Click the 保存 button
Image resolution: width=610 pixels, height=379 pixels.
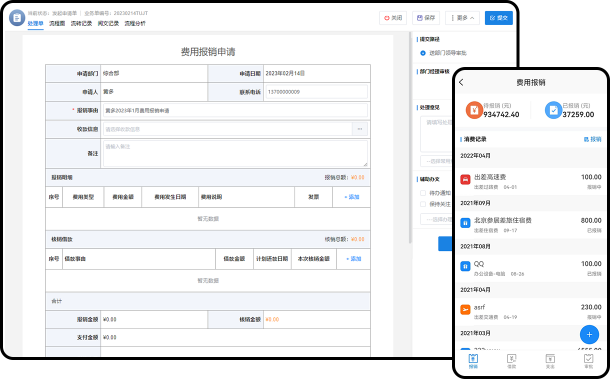[x=426, y=18]
